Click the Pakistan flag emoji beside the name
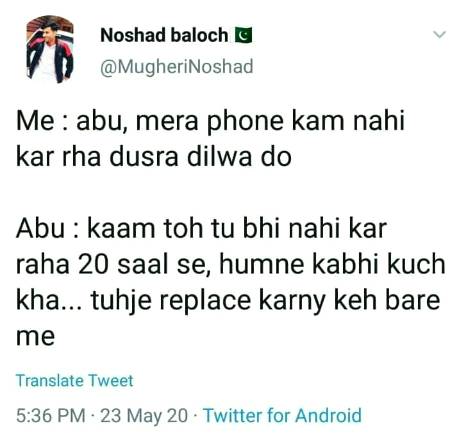The image size is (450, 435). point(243,35)
